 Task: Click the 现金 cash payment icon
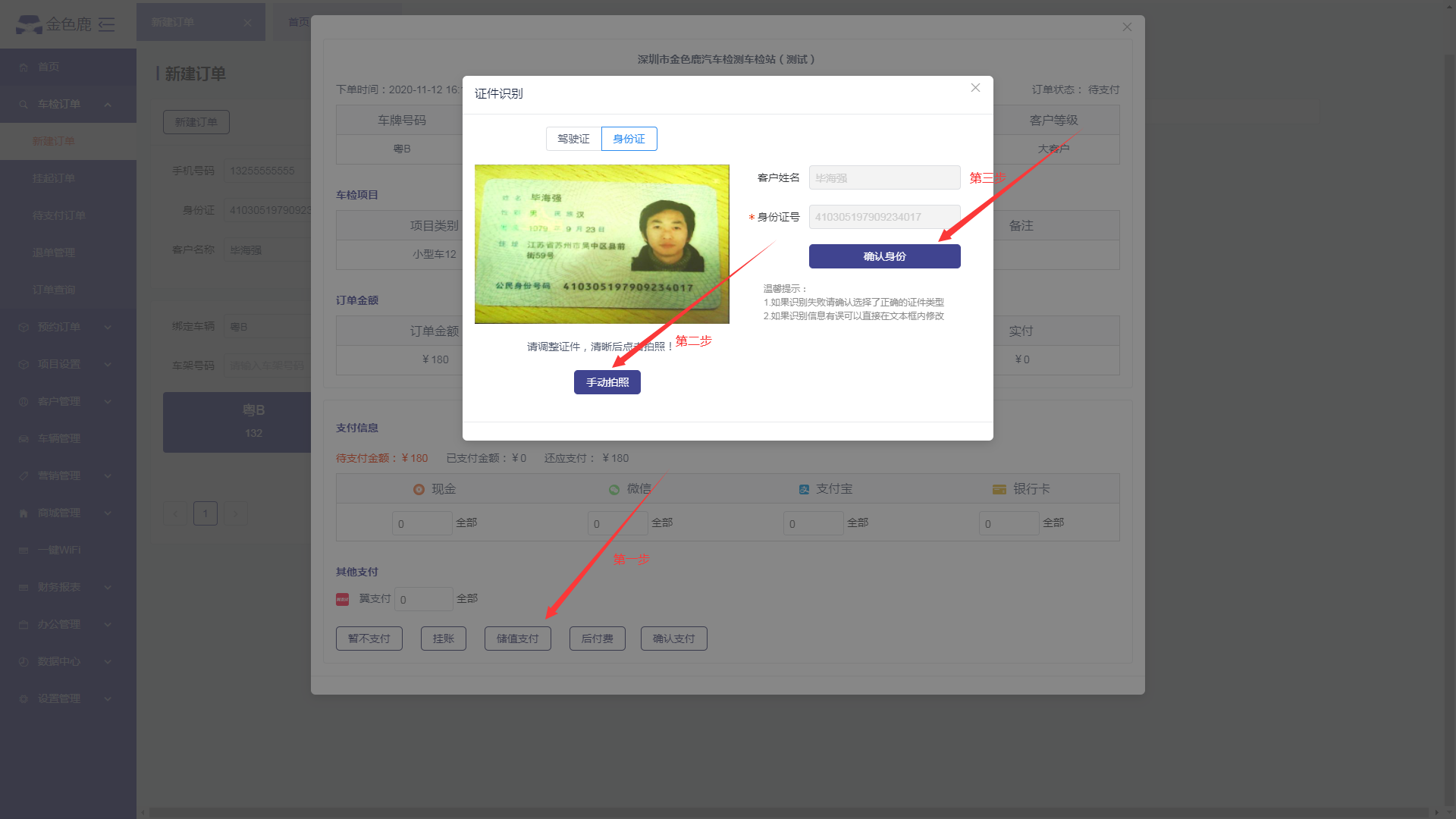tap(419, 490)
